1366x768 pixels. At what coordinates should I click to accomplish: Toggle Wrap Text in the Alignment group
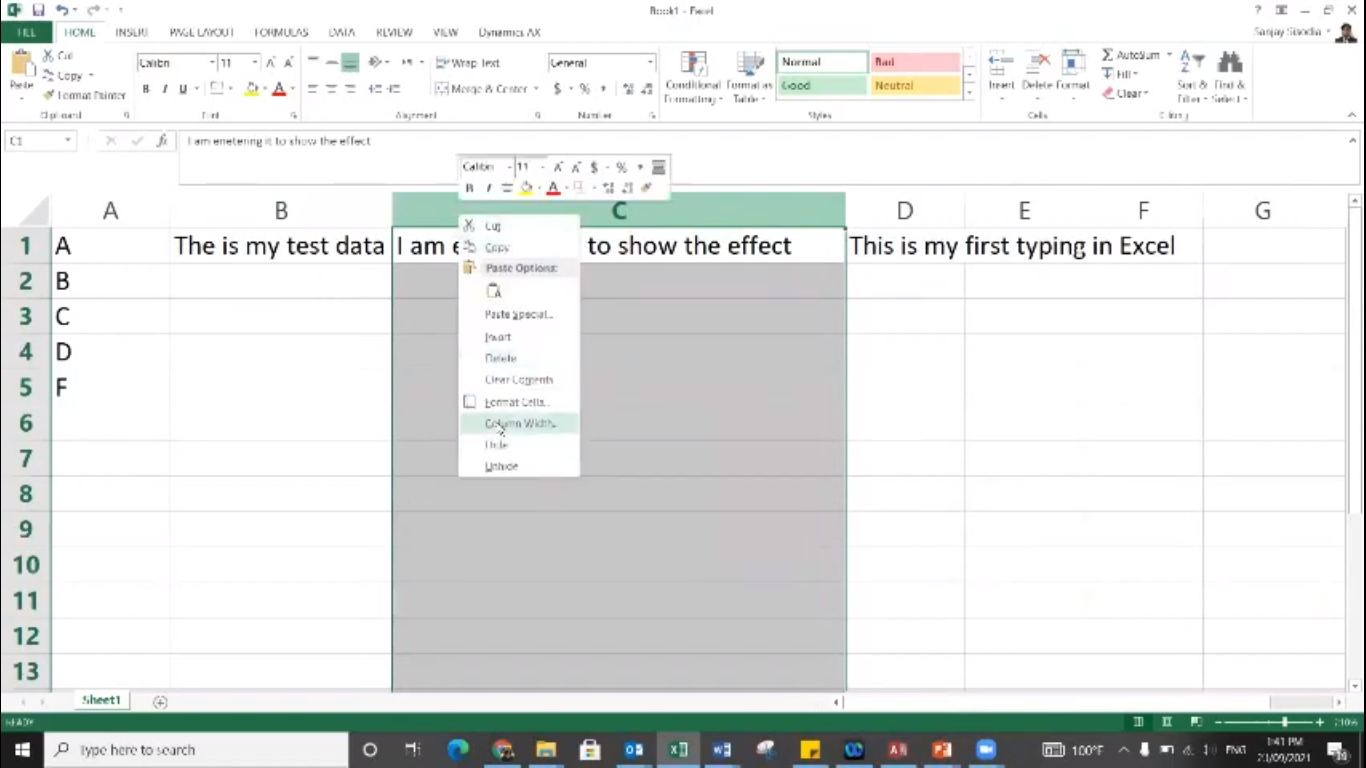[468, 63]
